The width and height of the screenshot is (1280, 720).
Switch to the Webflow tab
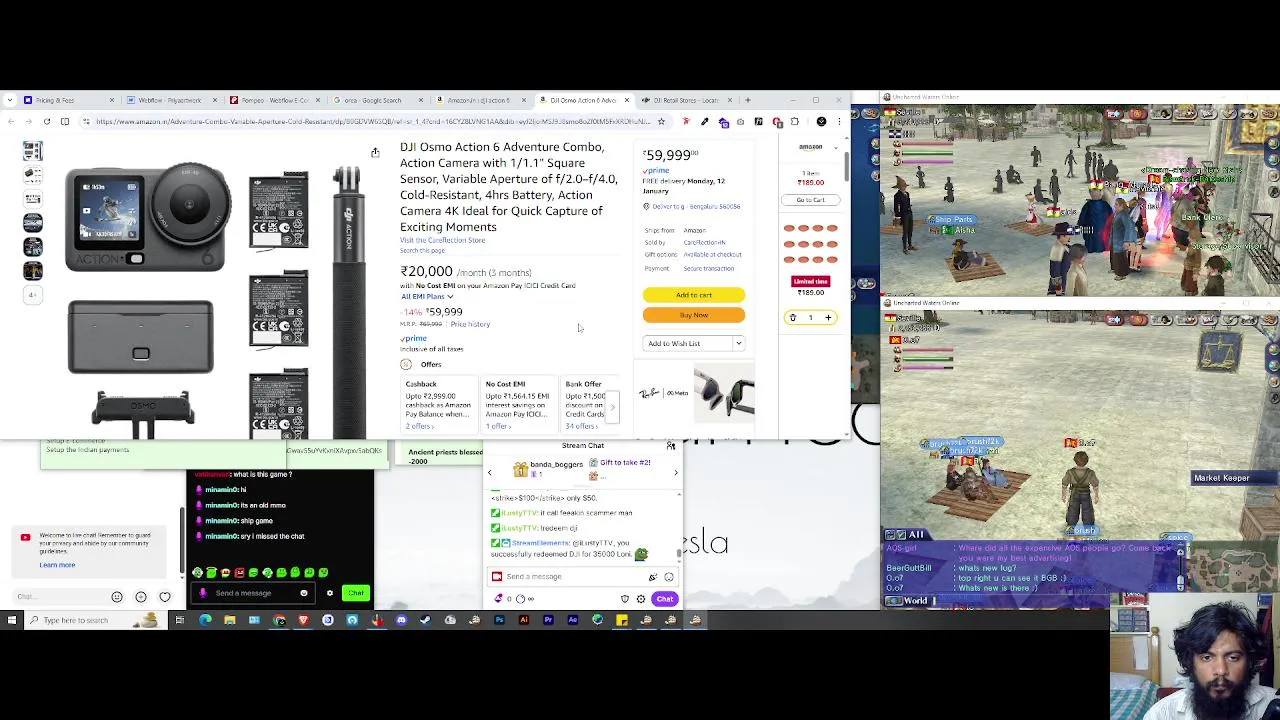click(x=170, y=100)
